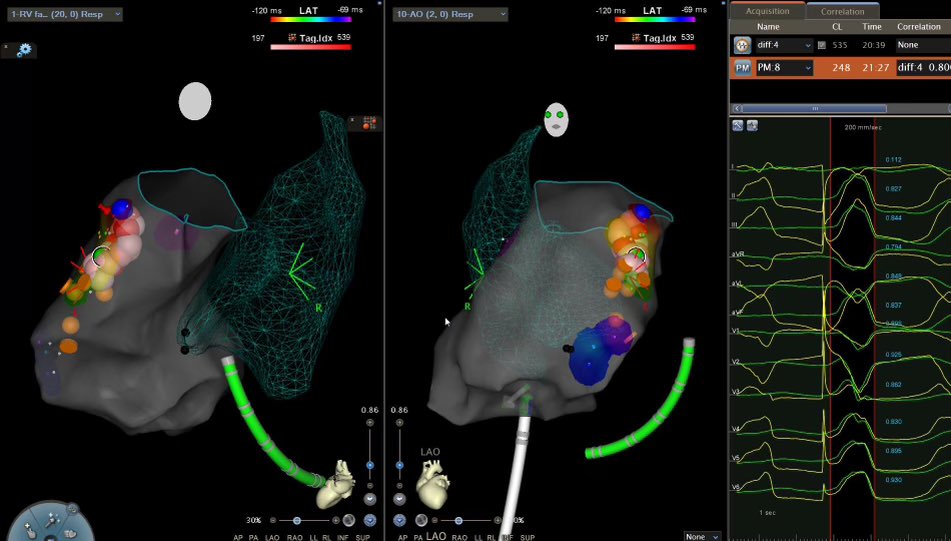
Task: Zoom out with left viewer's vertical minus button
Action: coord(370,486)
